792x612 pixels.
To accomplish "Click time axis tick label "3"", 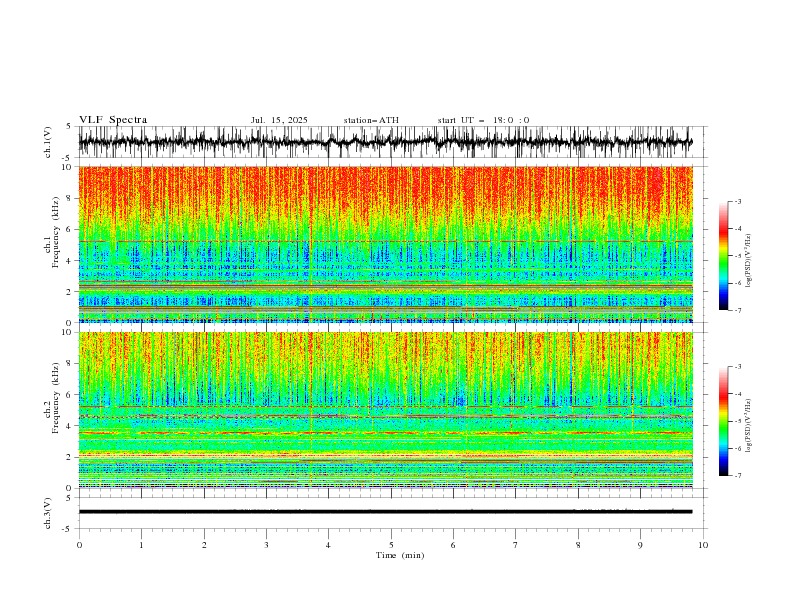I will point(266,545).
